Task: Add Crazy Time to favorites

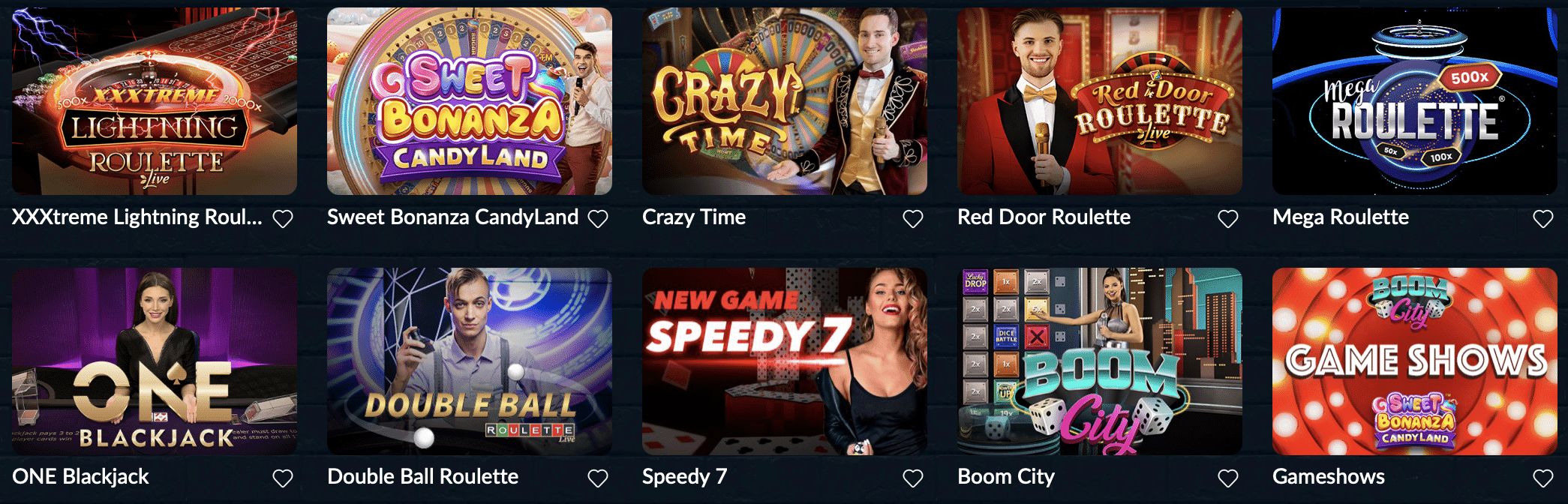Action: click(x=913, y=219)
